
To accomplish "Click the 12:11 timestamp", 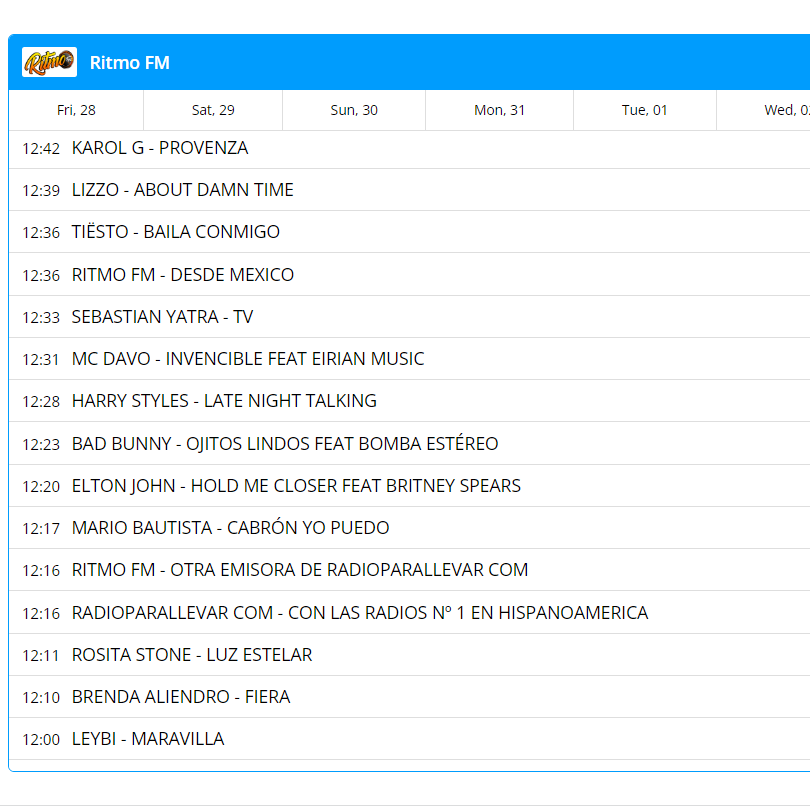I will 41,656.
